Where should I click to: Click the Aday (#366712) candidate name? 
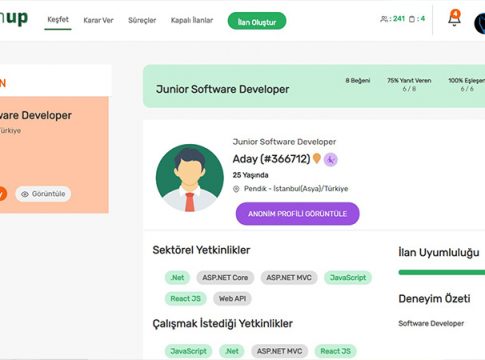pyautogui.click(x=271, y=159)
